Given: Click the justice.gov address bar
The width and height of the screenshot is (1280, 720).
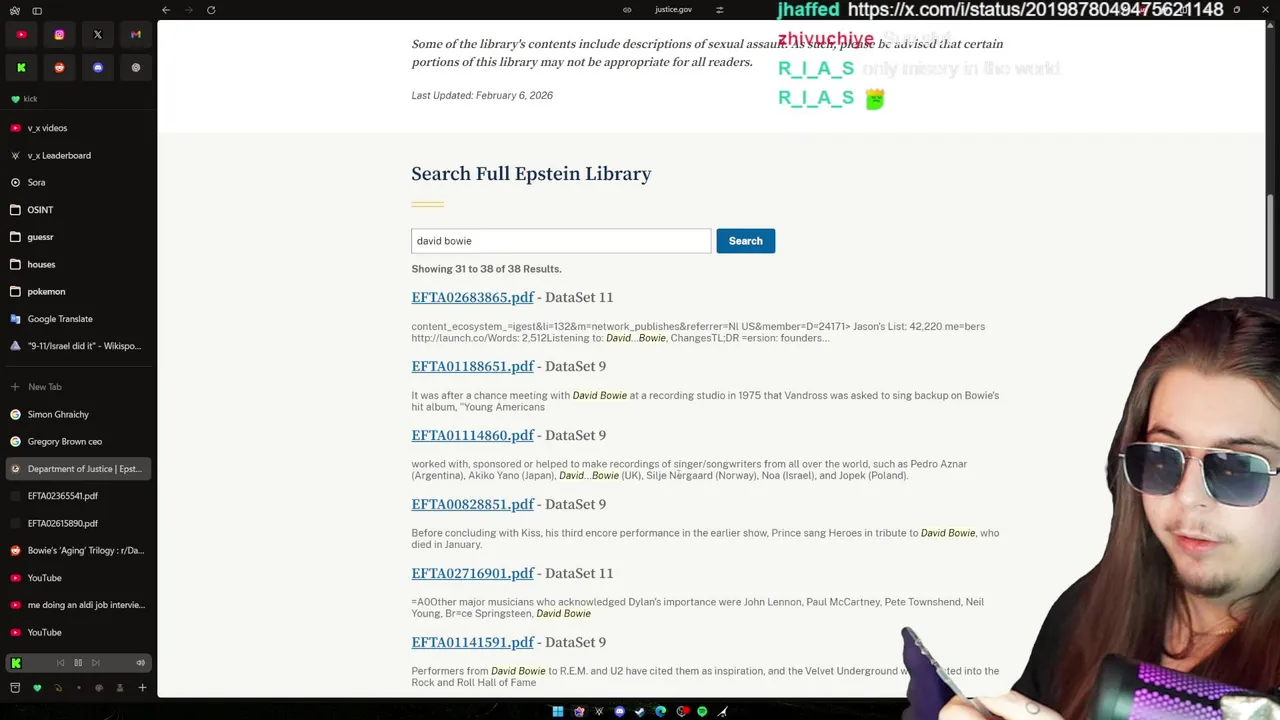Looking at the screenshot, I should 673,10.
